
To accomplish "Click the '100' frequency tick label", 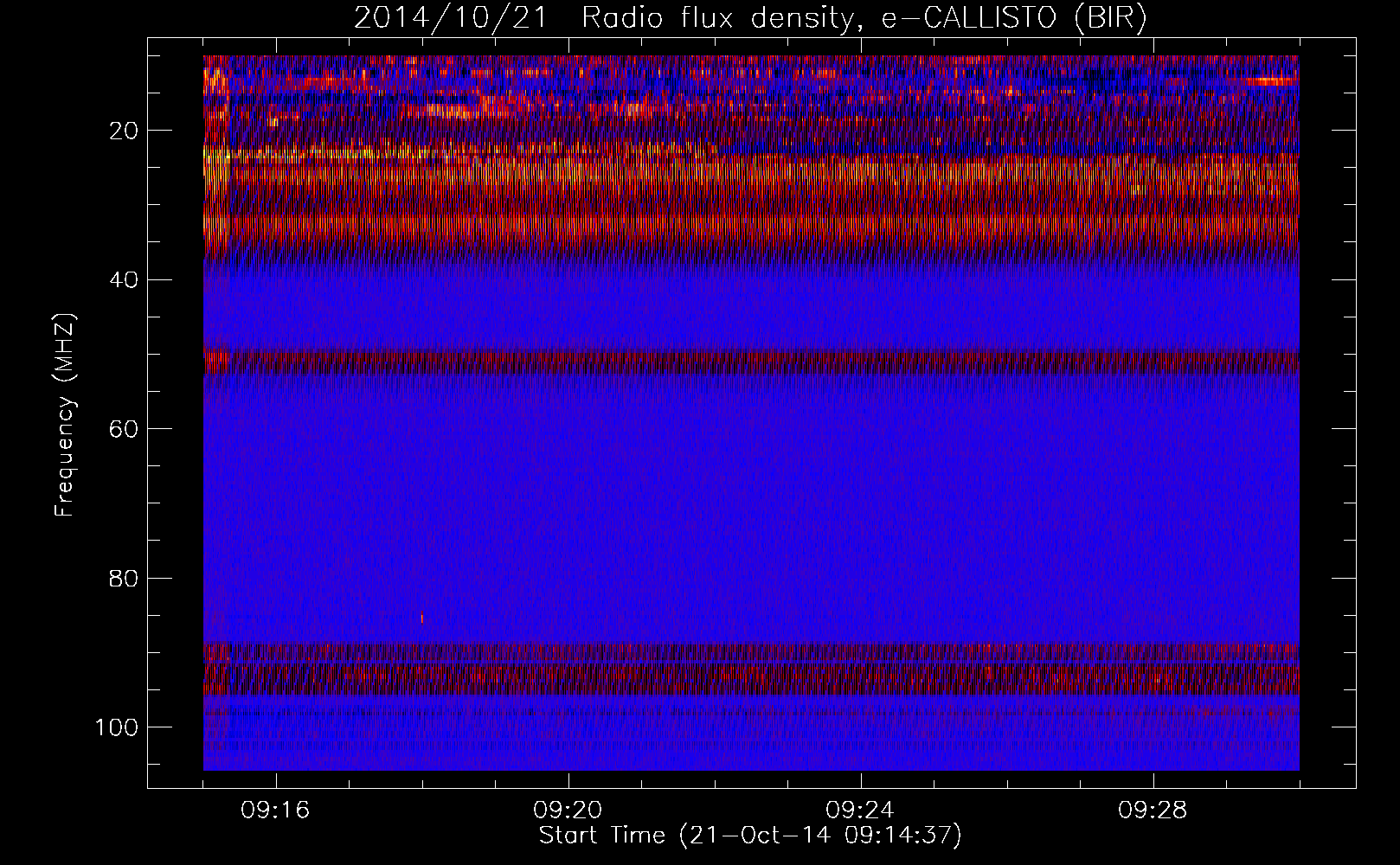I will (117, 727).
